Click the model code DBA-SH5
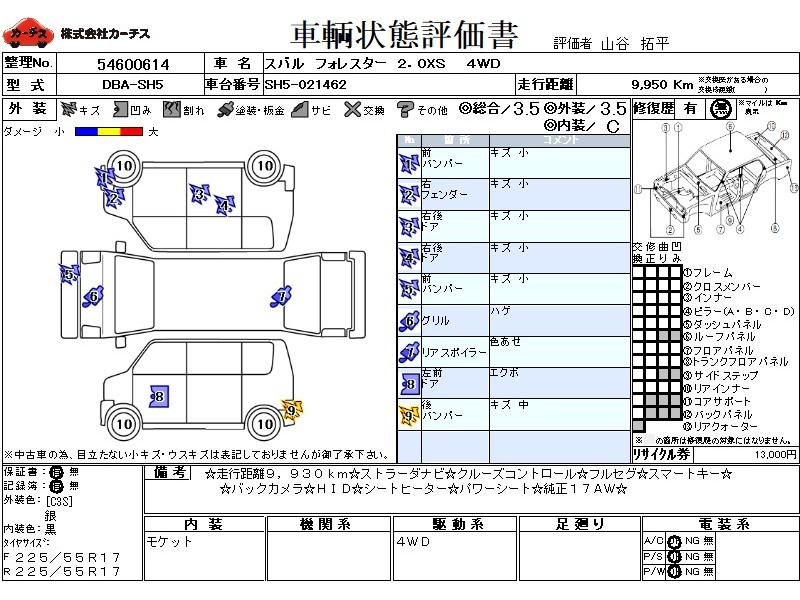Image resolution: width=800 pixels, height=600 pixels. (x=133, y=85)
